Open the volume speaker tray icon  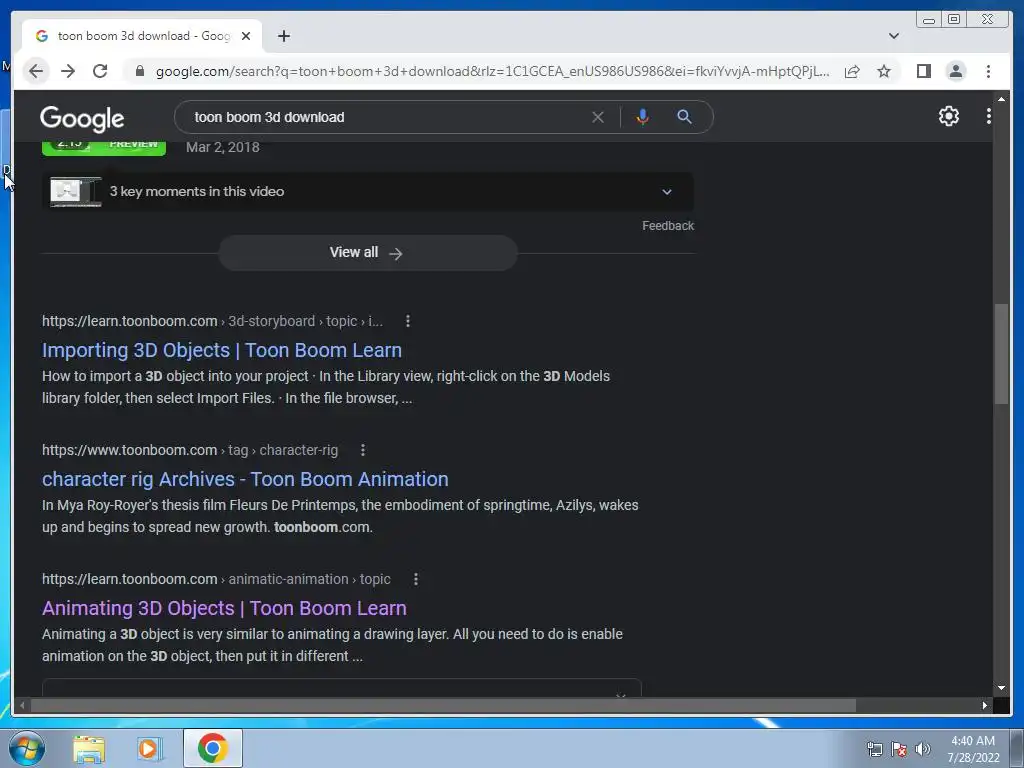[922, 749]
